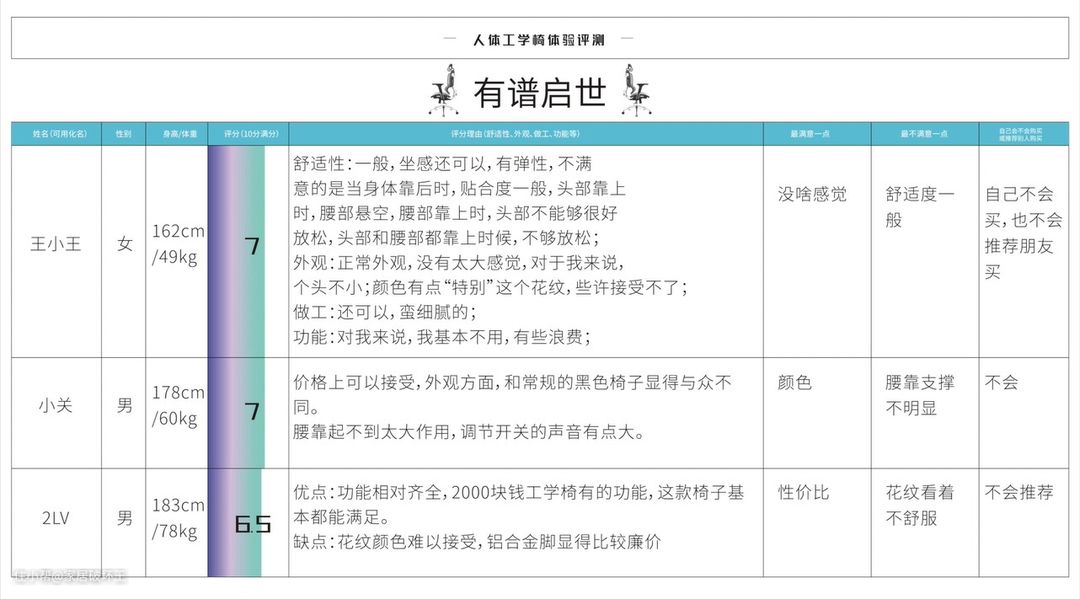The width and height of the screenshot is (1080, 599).
Task: Select the name cell 王小王
Action: click(x=56, y=243)
